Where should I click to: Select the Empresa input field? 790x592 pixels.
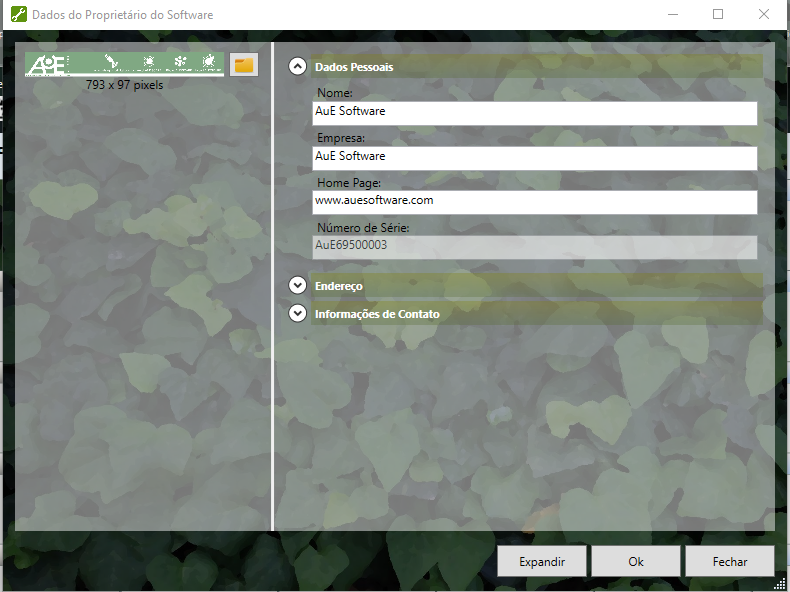point(534,157)
